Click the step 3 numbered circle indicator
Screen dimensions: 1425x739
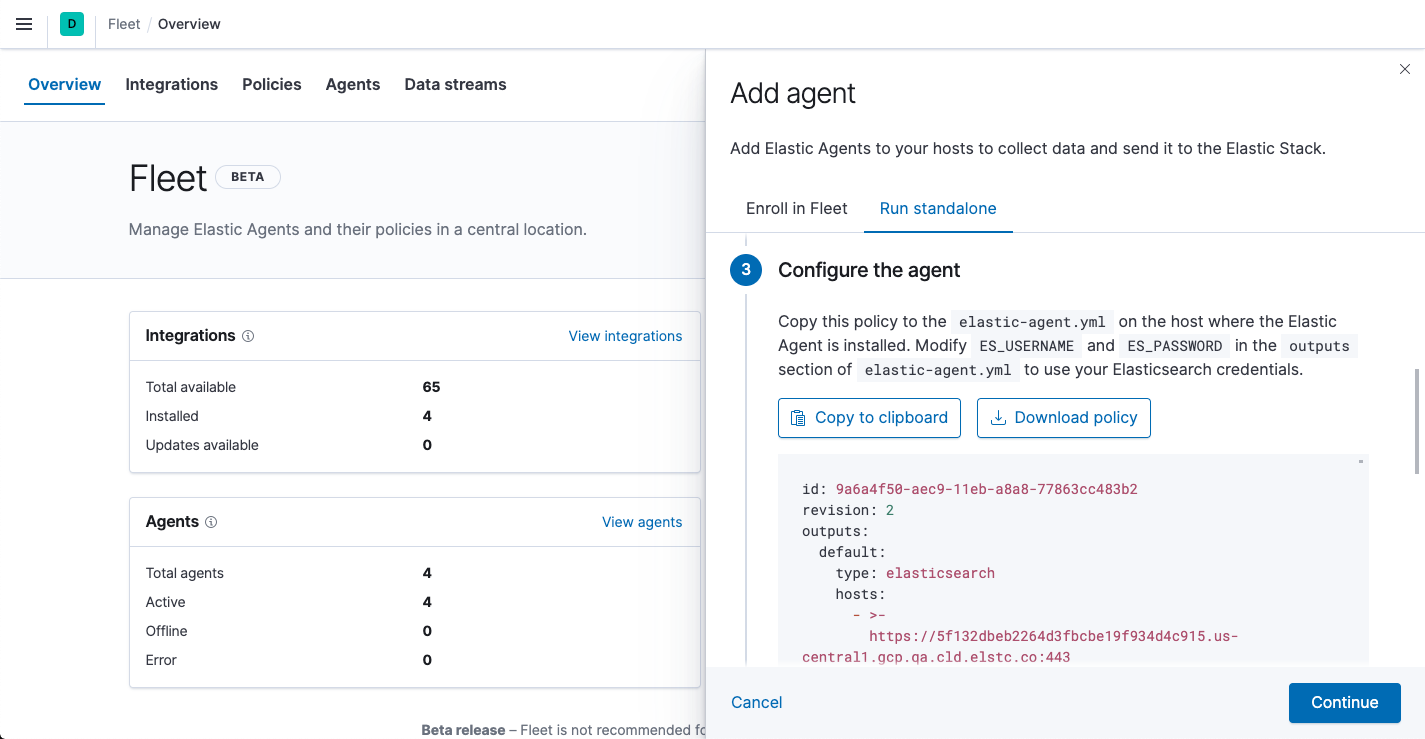(x=745, y=270)
